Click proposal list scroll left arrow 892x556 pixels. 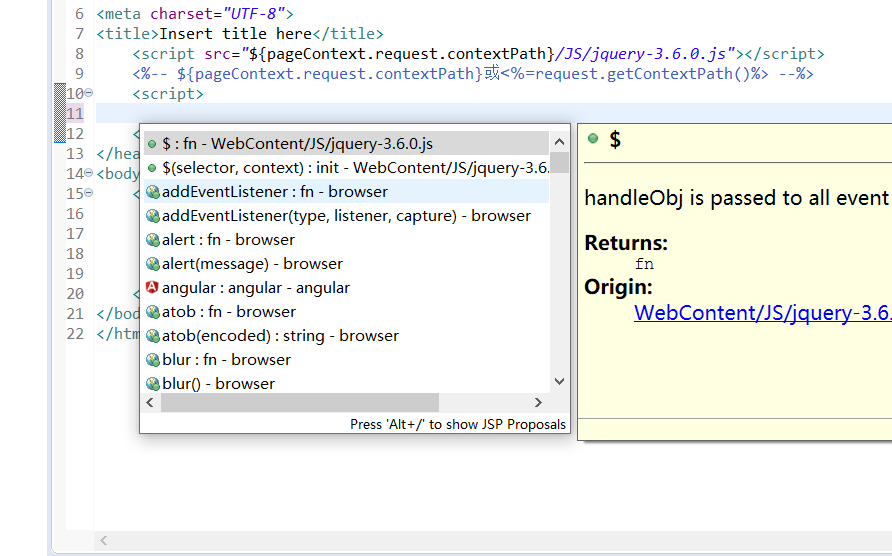pos(150,402)
